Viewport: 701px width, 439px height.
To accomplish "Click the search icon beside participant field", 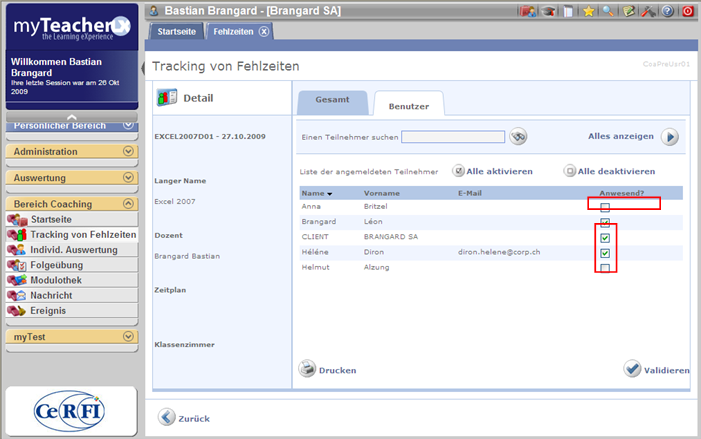I will (x=518, y=137).
